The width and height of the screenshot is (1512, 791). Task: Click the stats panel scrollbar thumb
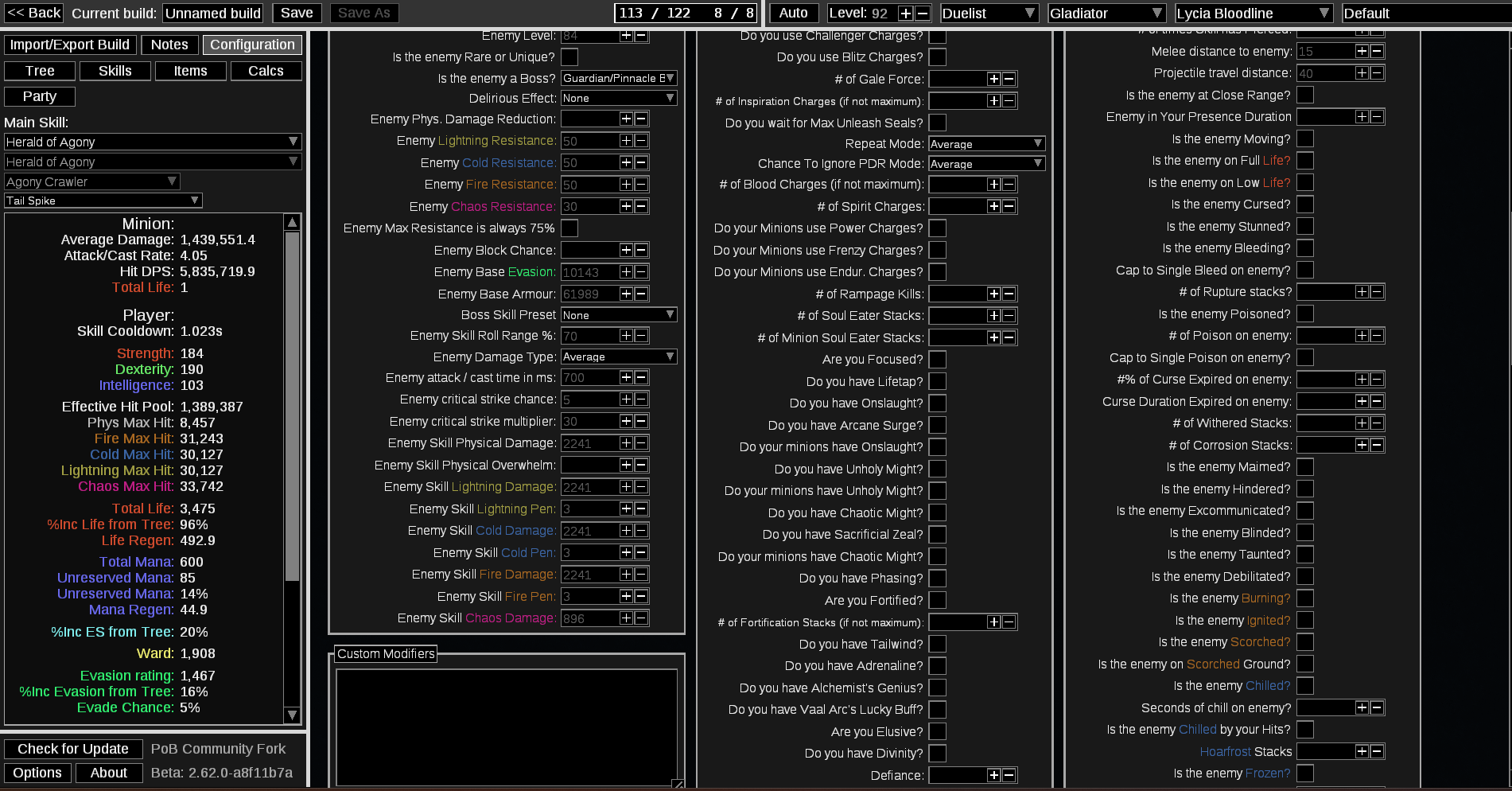292,406
